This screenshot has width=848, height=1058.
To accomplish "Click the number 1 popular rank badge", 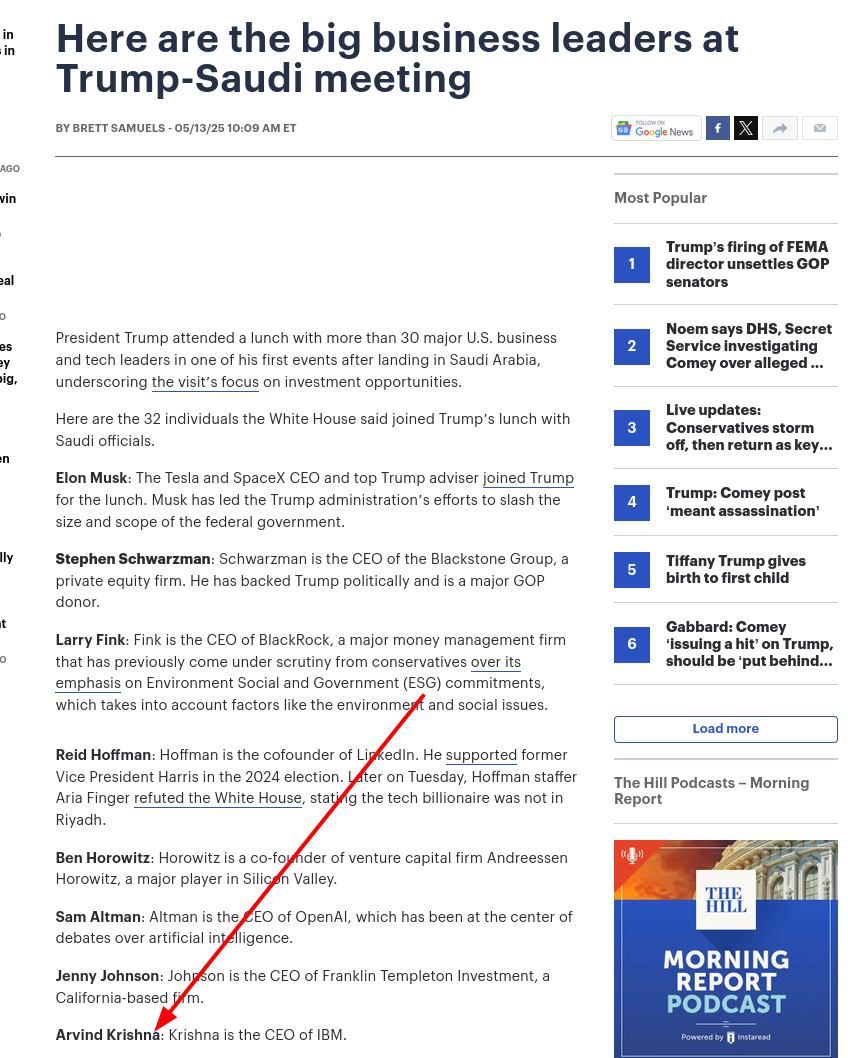I will [x=632, y=264].
